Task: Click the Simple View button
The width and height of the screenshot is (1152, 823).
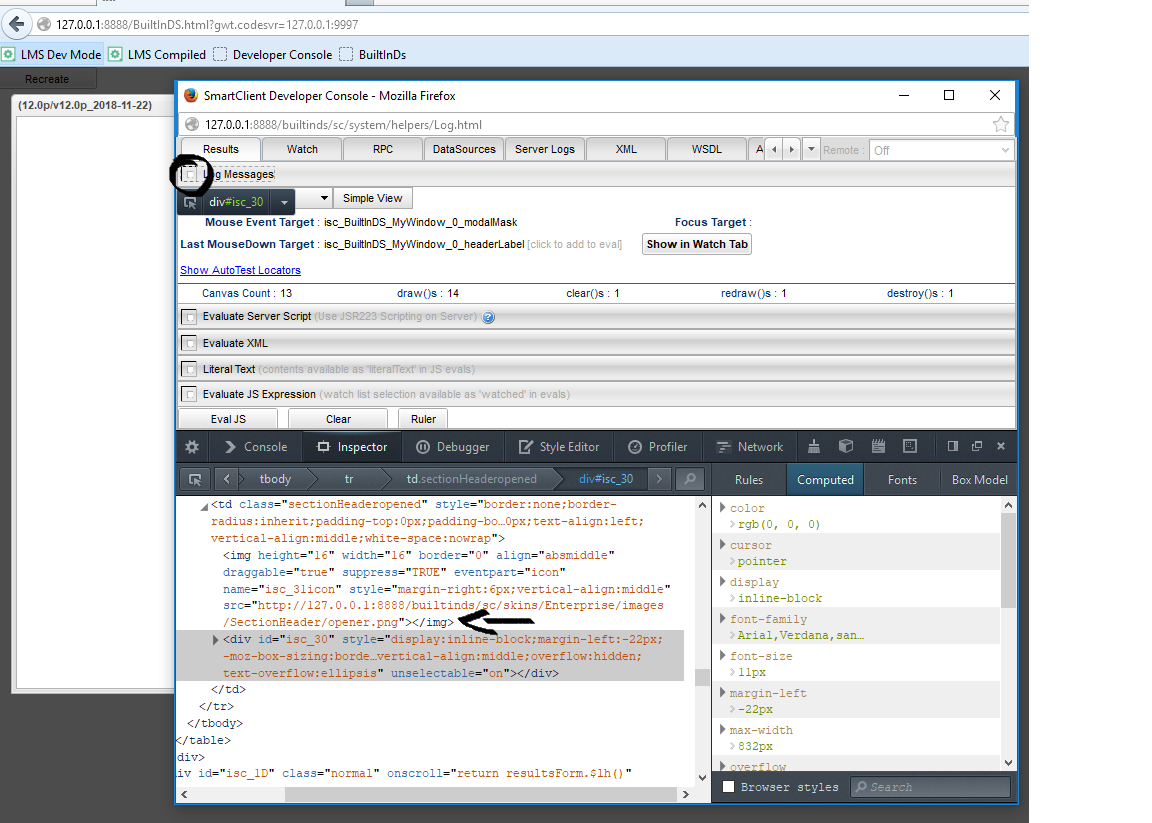Action: 372,198
